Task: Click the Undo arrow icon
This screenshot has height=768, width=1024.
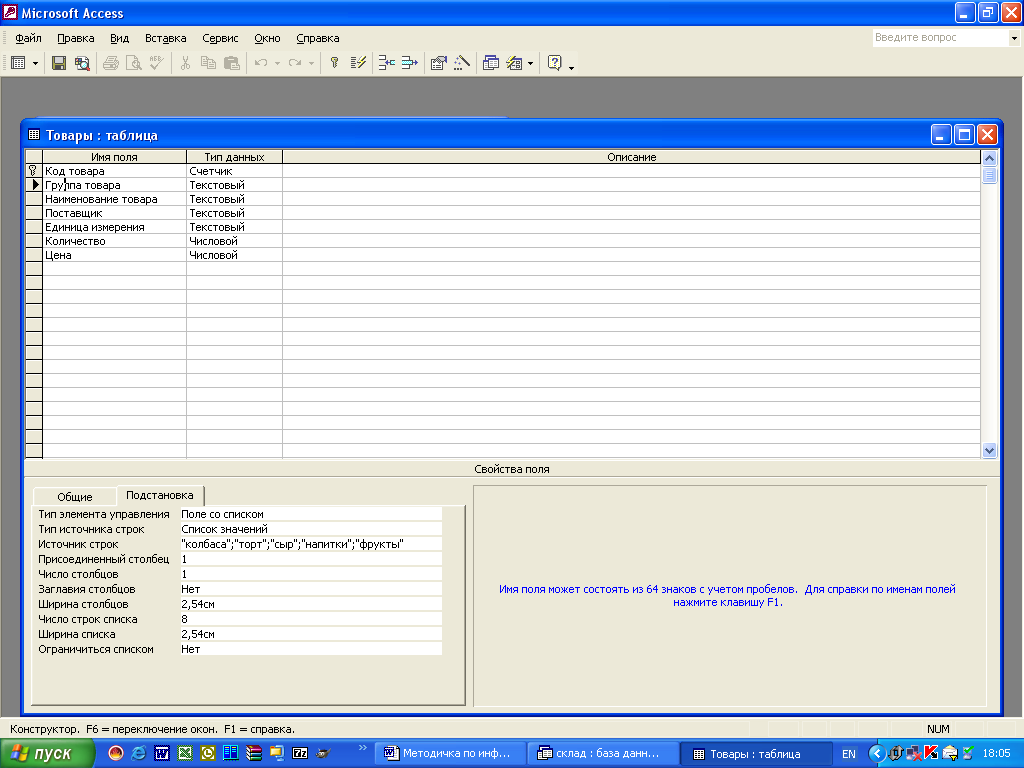Action: [261, 63]
